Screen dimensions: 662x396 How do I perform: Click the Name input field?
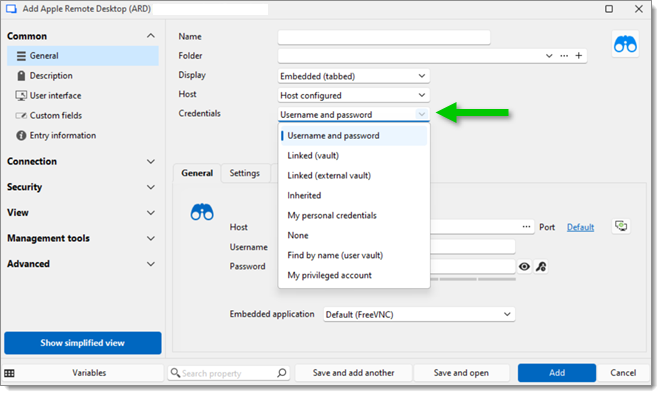[384, 37]
